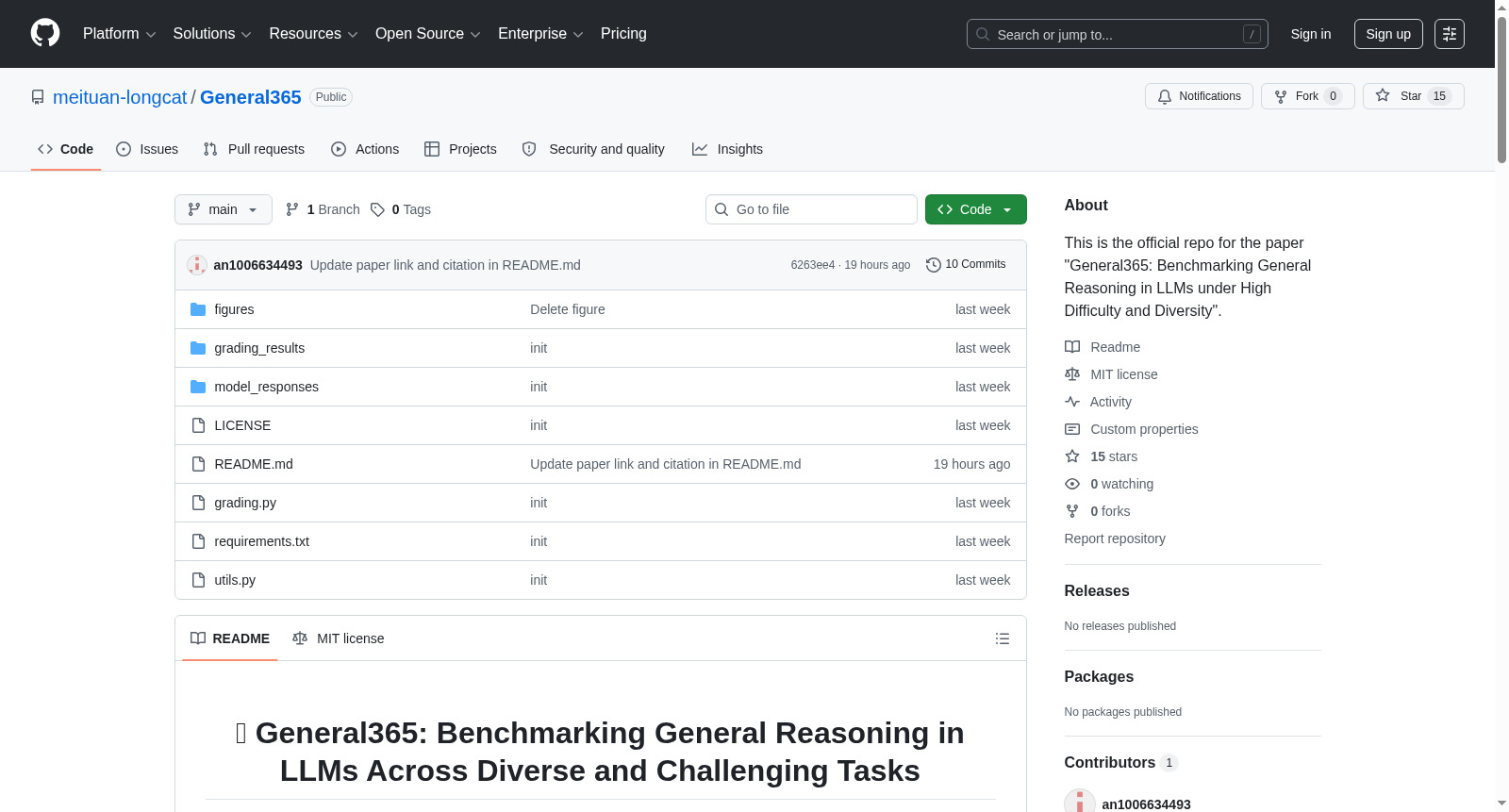1509x812 pixels.
Task: Click the fork icon next to 0 forks
Action: [1072, 511]
